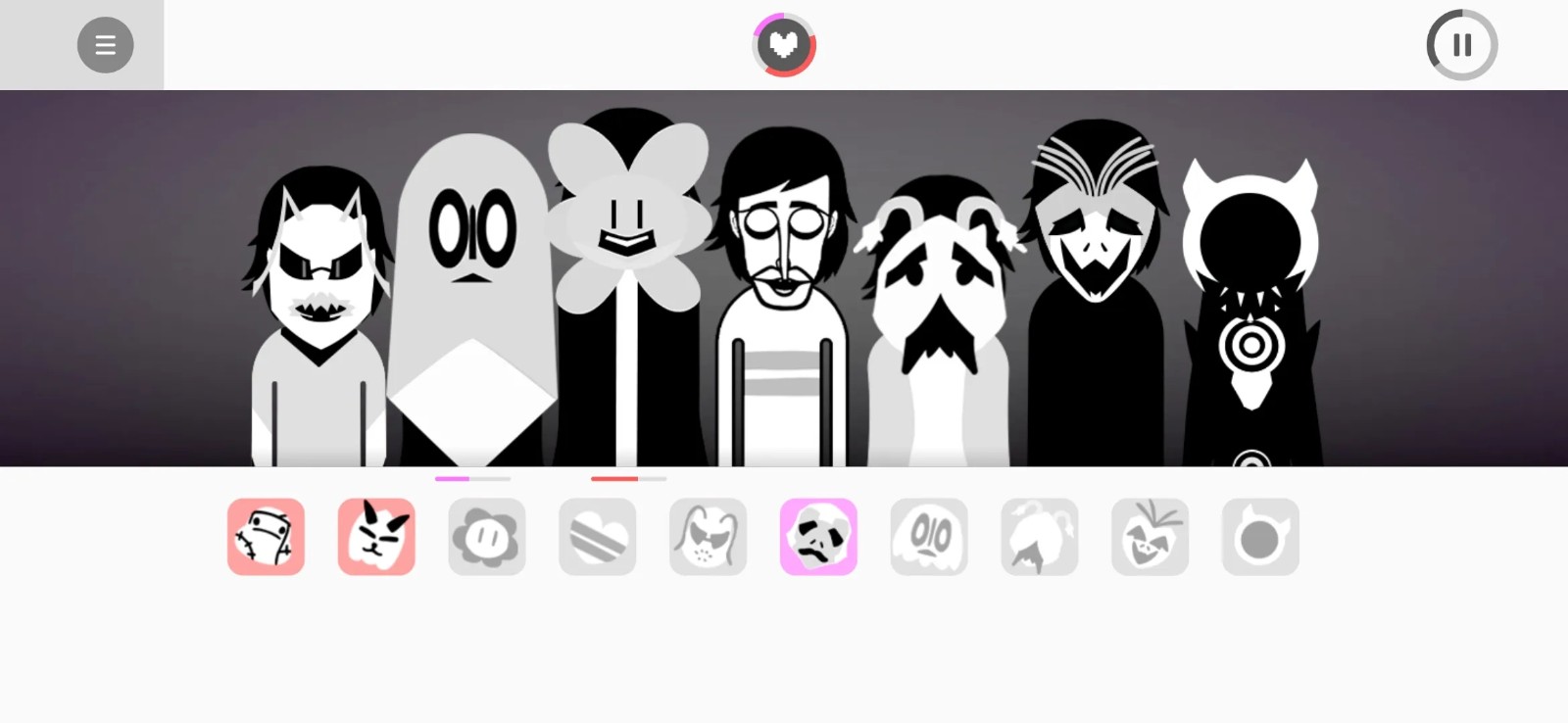
Task: Select the pink horned cat sound icon
Action: (x=376, y=537)
